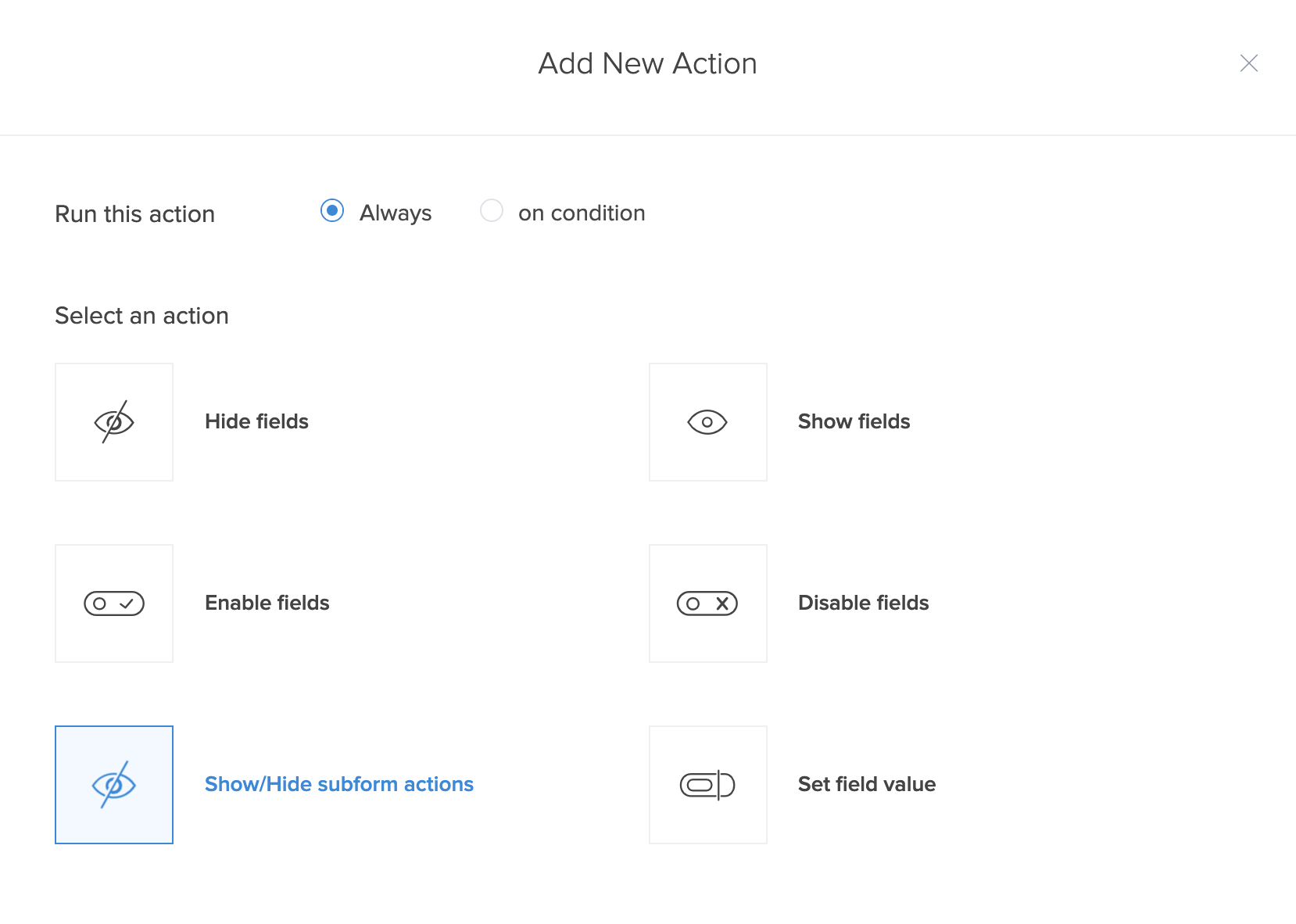Close the Add New Action dialog

coord(1248,63)
